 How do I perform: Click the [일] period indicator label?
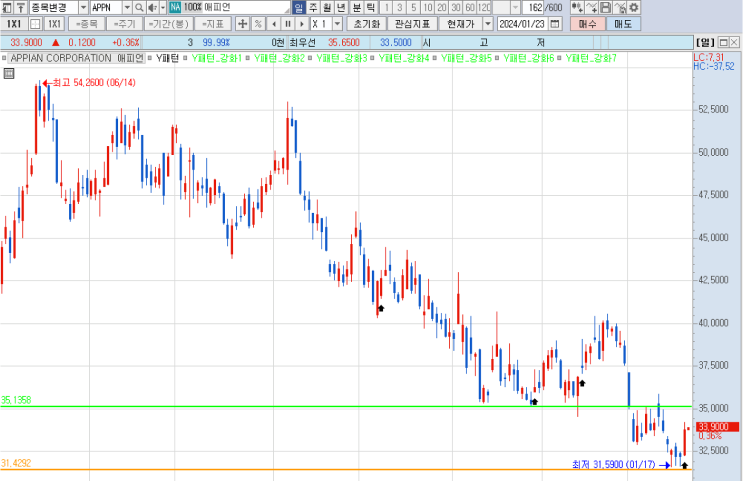705,43
